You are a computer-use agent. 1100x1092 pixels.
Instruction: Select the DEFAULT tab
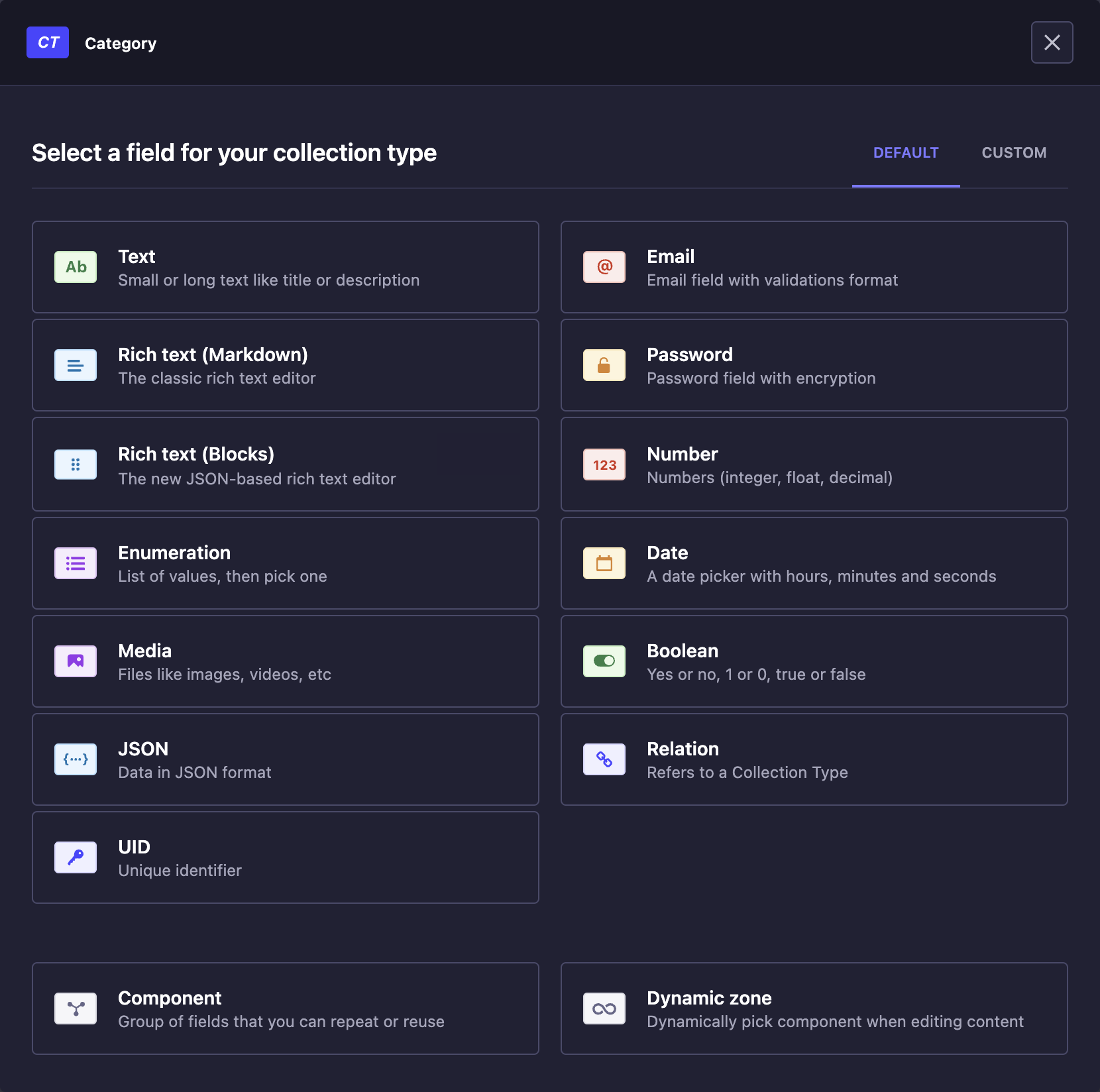pyautogui.click(x=905, y=153)
